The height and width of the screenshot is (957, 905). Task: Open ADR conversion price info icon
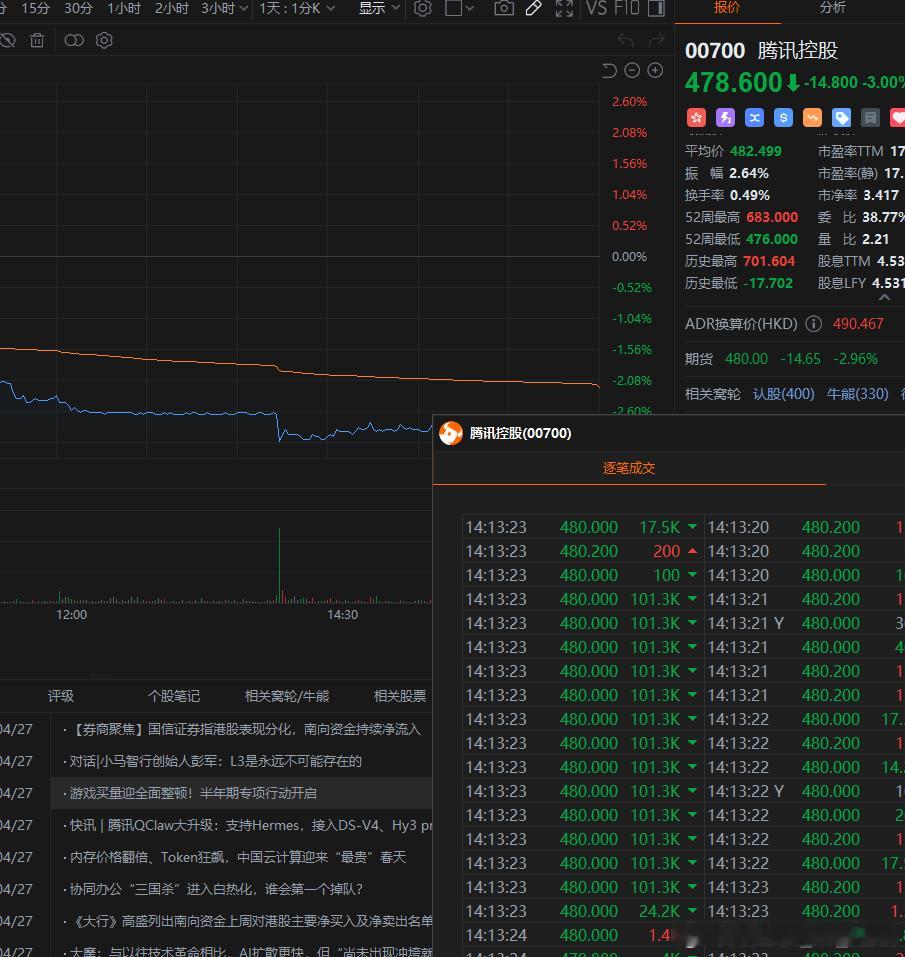pos(813,323)
